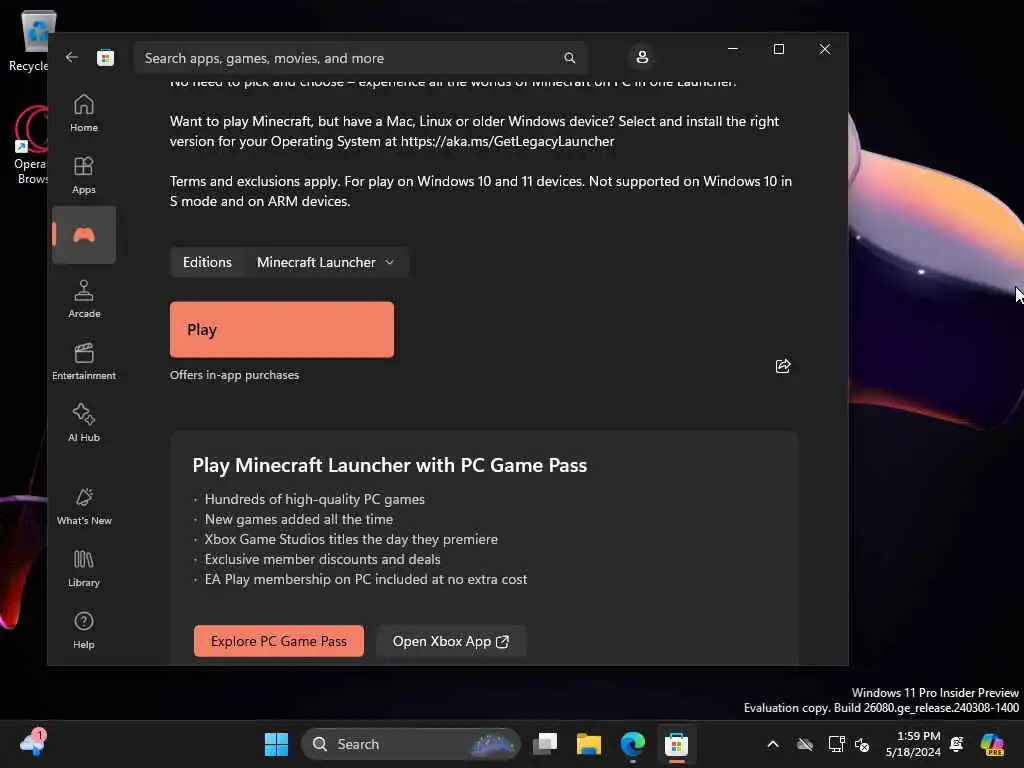
Task: Go back using the Store back arrow
Action: point(72,57)
